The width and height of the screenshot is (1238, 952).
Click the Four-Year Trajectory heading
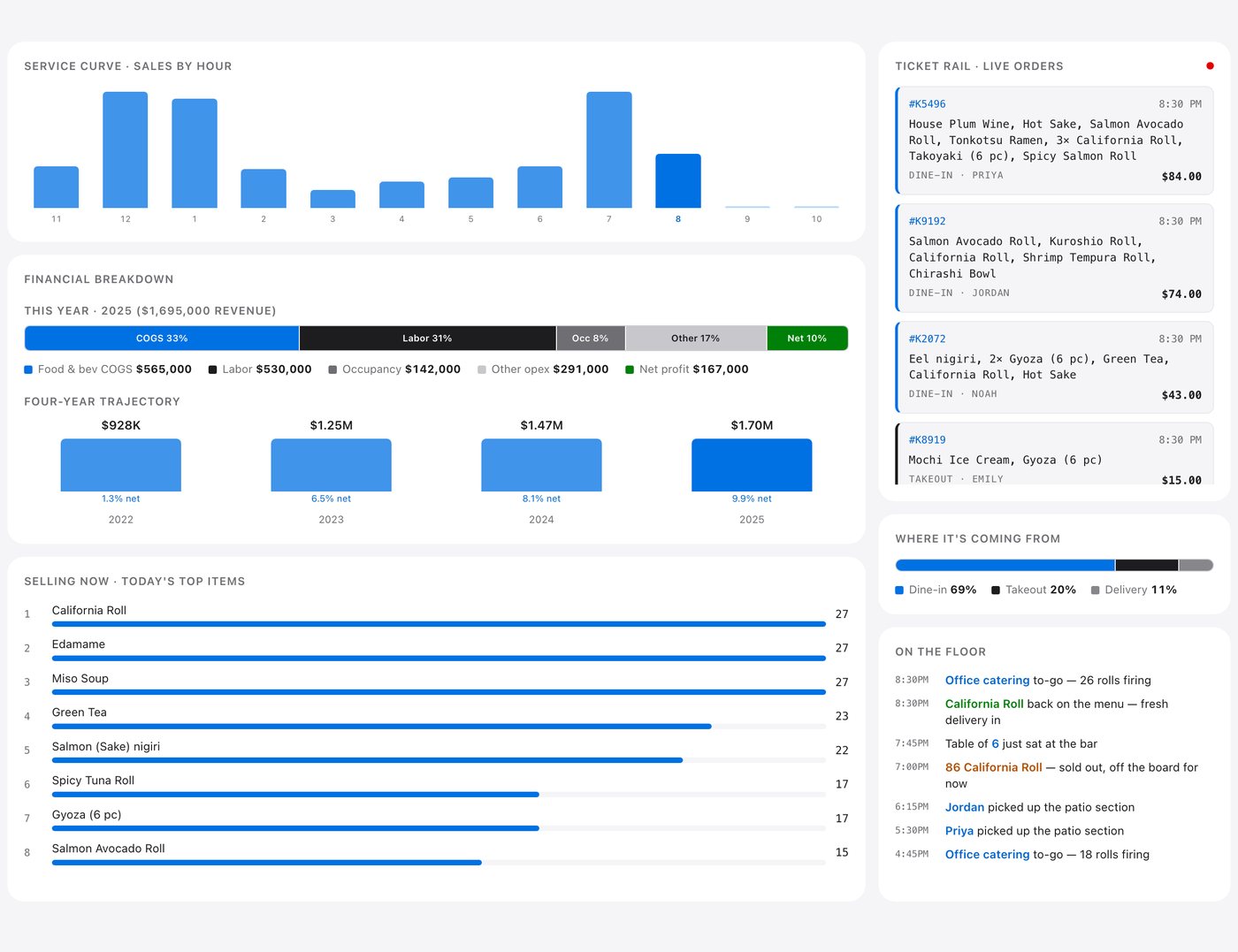coord(102,401)
